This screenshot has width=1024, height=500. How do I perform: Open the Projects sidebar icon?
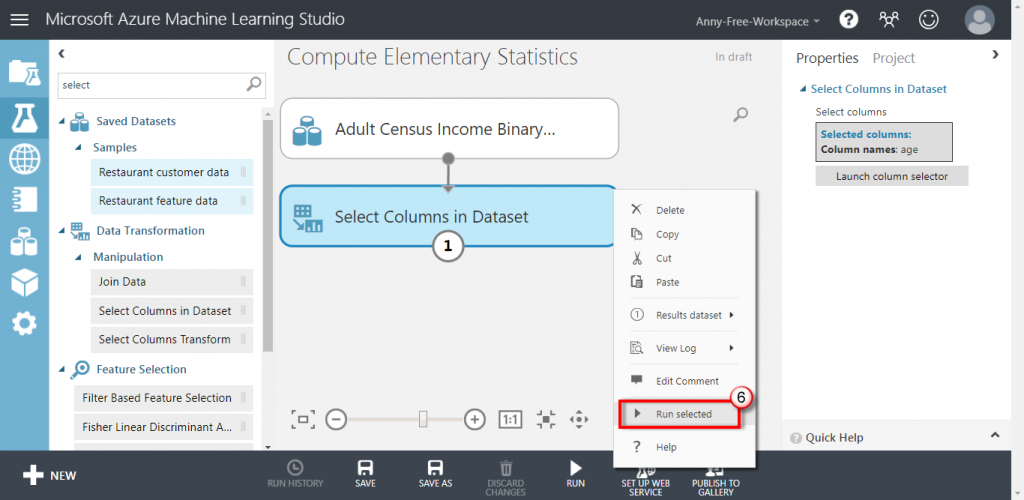tap(24, 72)
